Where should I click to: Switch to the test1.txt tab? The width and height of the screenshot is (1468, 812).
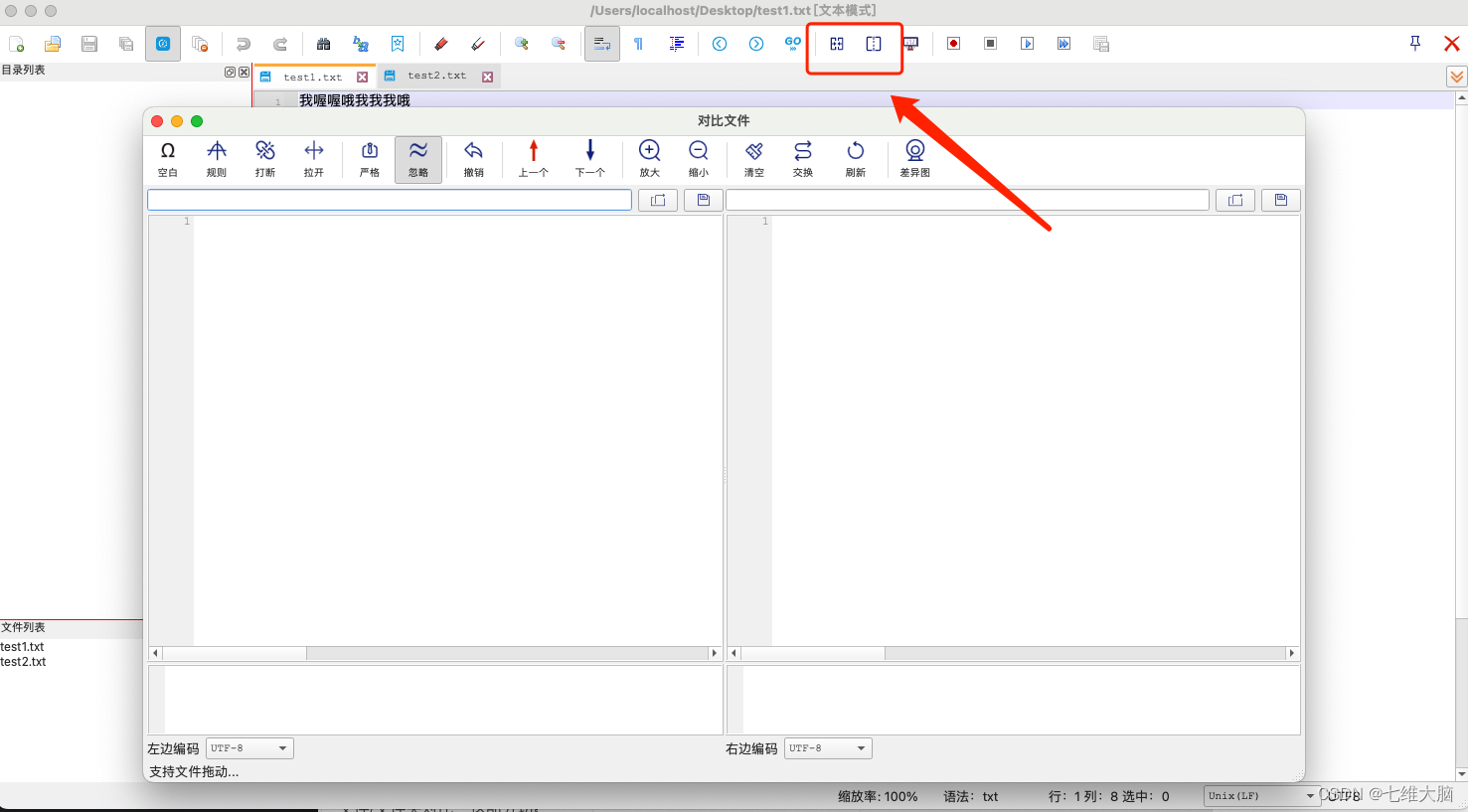click(312, 77)
